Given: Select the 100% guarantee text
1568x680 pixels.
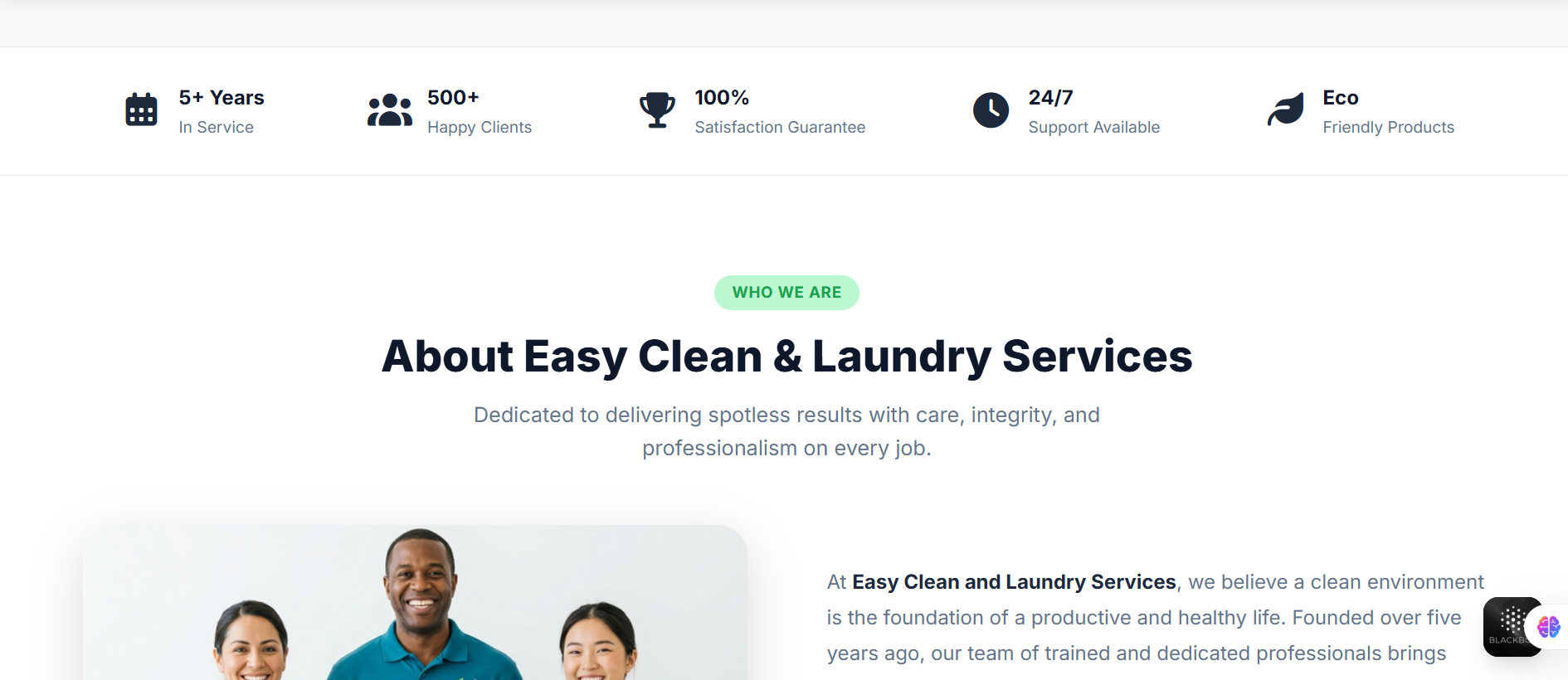Looking at the screenshot, I should pyautogui.click(x=722, y=98).
